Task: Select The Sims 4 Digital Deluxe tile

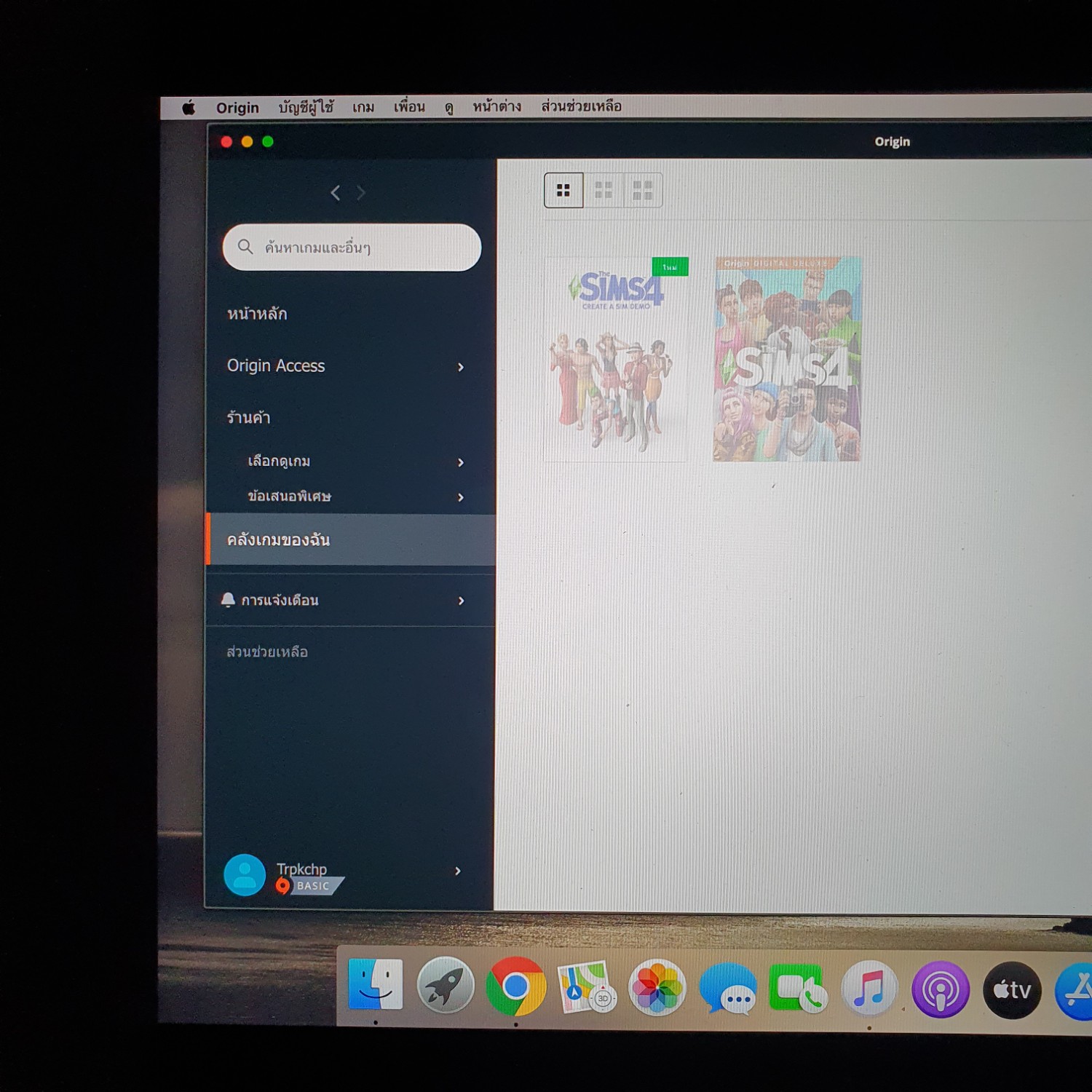Action: 787,359
